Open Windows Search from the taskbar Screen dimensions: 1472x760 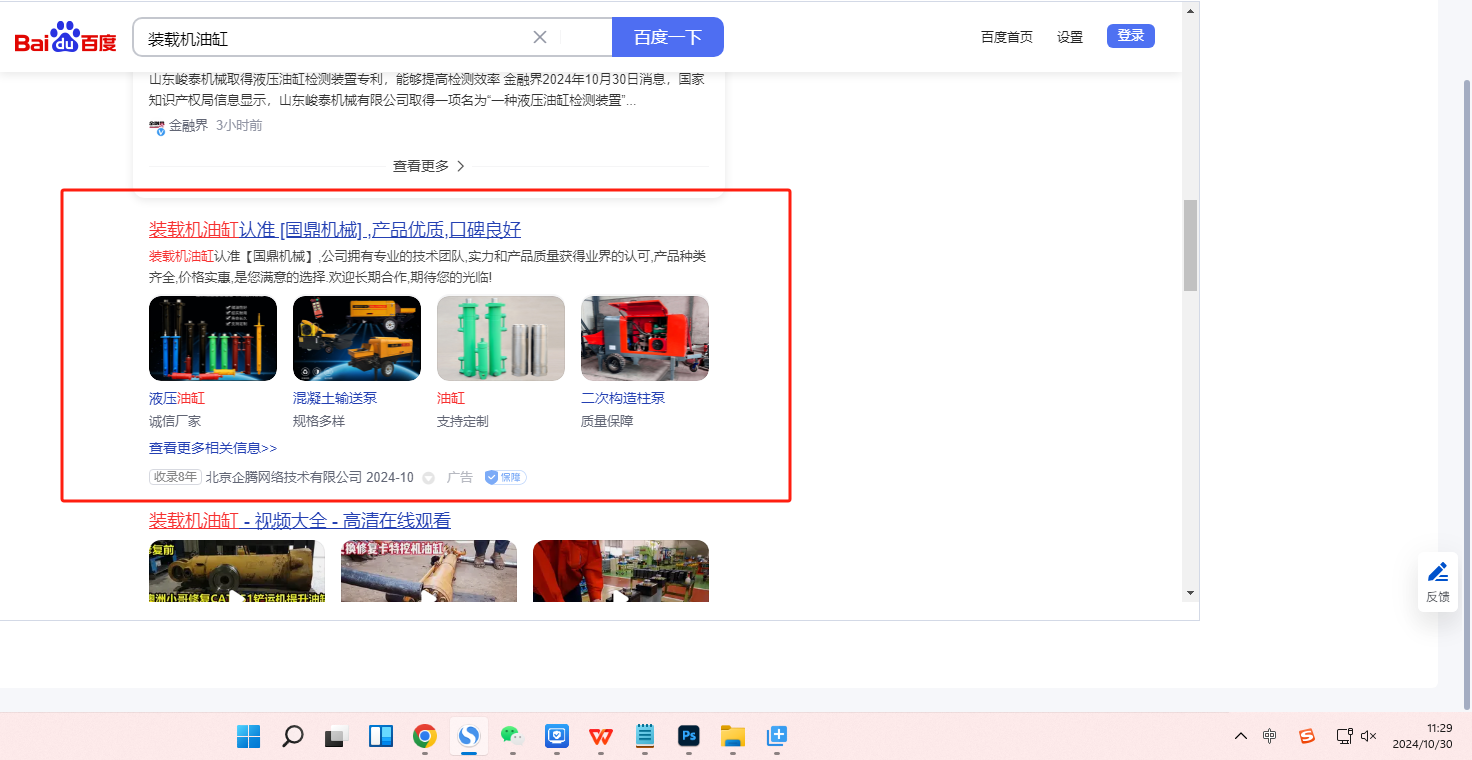tap(293, 737)
